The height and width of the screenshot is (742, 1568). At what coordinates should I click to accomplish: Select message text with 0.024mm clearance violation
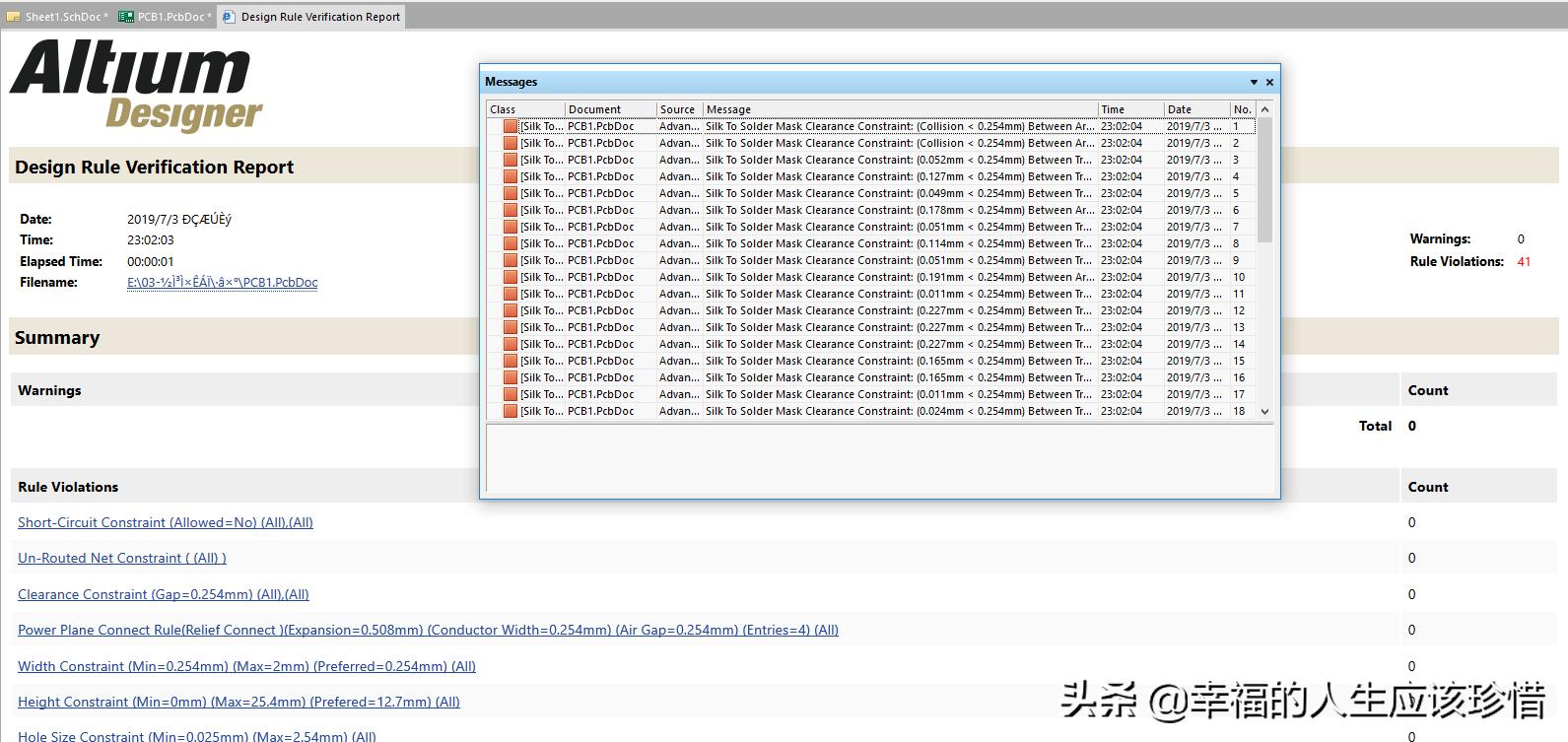tap(899, 411)
